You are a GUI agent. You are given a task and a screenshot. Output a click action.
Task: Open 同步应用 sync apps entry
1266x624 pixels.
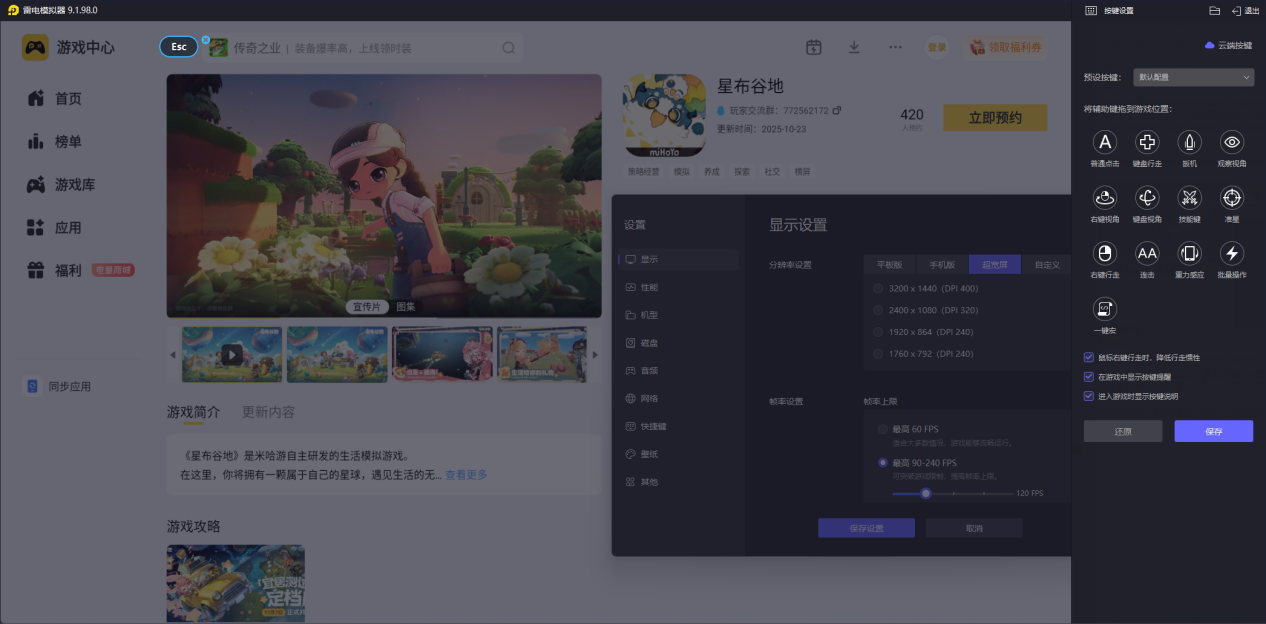click(x=59, y=386)
